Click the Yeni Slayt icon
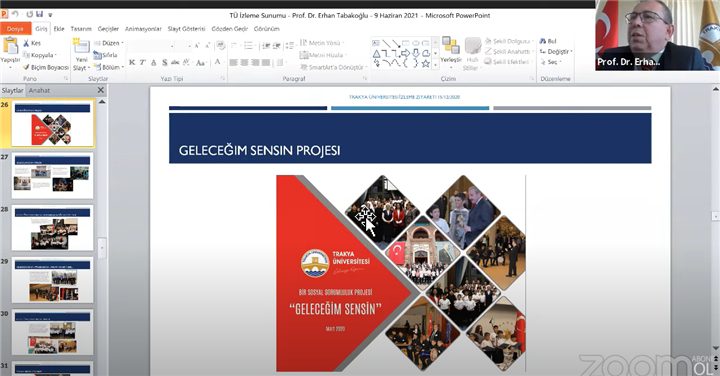Viewport: 720px width, 376px height. [x=81, y=46]
